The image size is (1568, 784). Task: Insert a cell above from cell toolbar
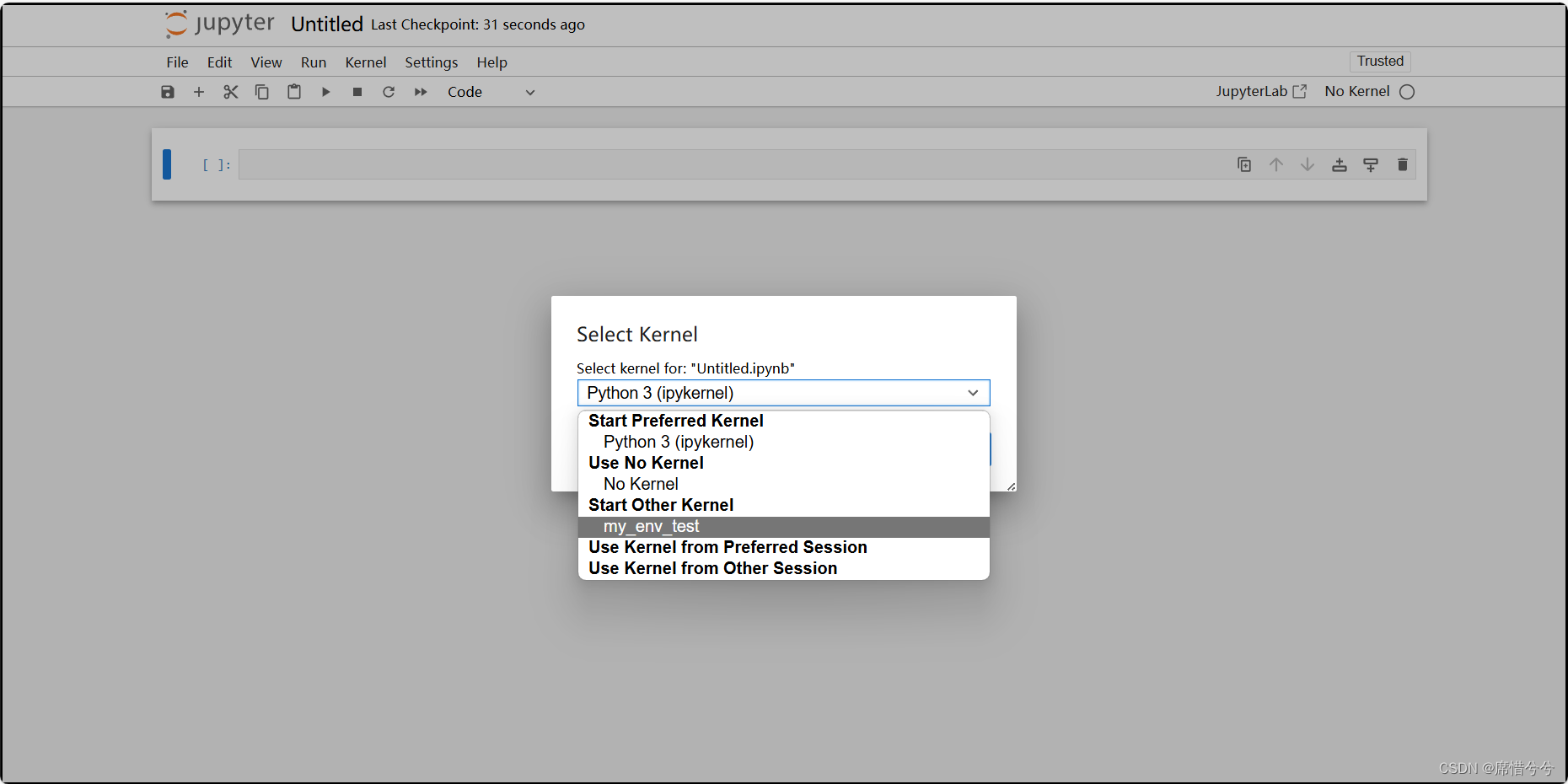[x=1340, y=164]
